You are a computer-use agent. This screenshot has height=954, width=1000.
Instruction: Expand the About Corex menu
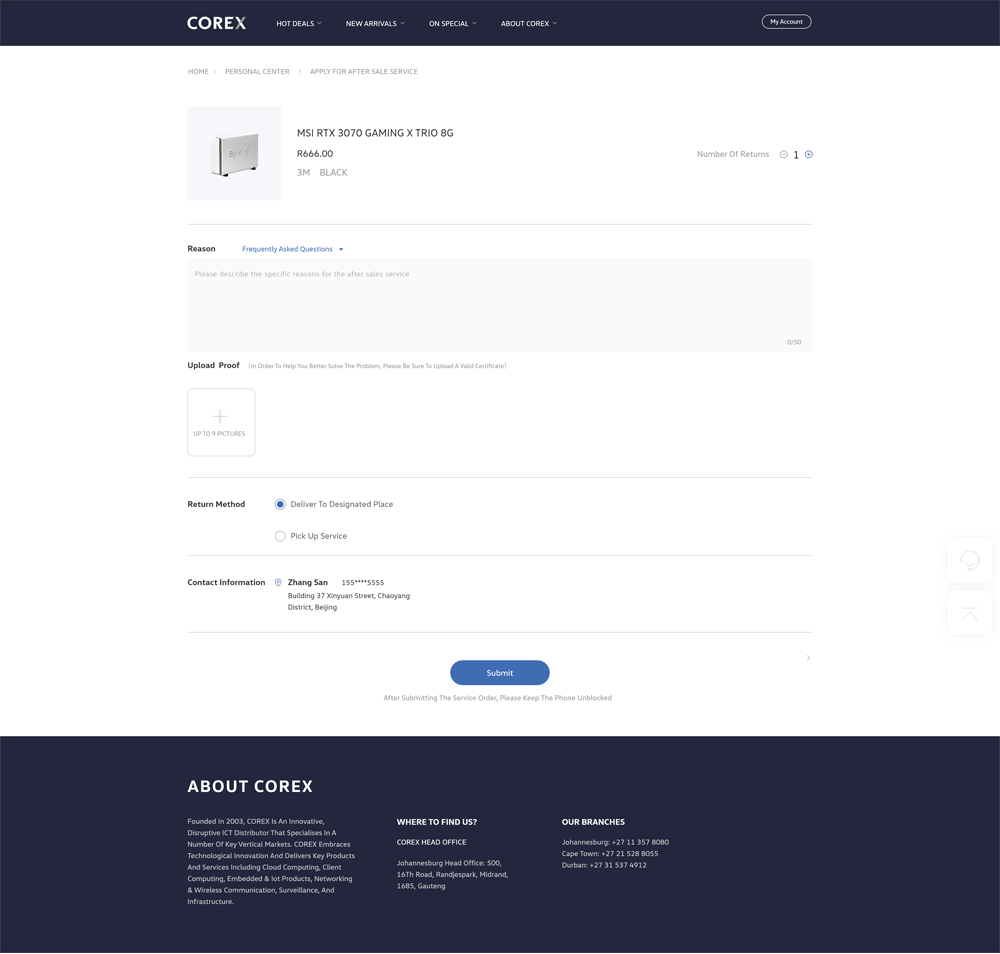click(529, 24)
